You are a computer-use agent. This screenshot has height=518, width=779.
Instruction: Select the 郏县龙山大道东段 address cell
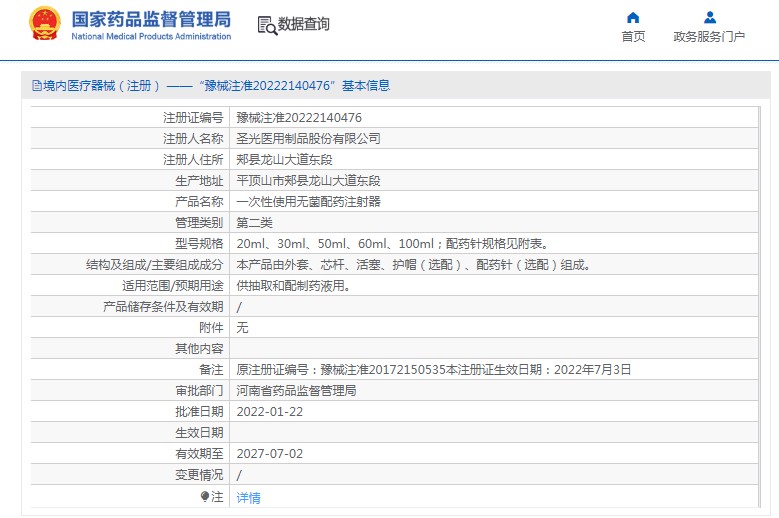(493, 159)
